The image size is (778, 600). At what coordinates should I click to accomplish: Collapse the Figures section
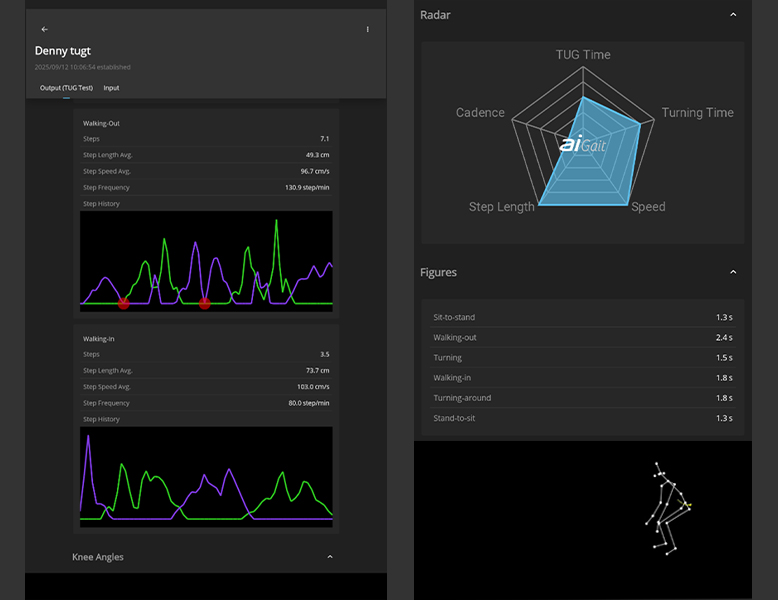733,272
